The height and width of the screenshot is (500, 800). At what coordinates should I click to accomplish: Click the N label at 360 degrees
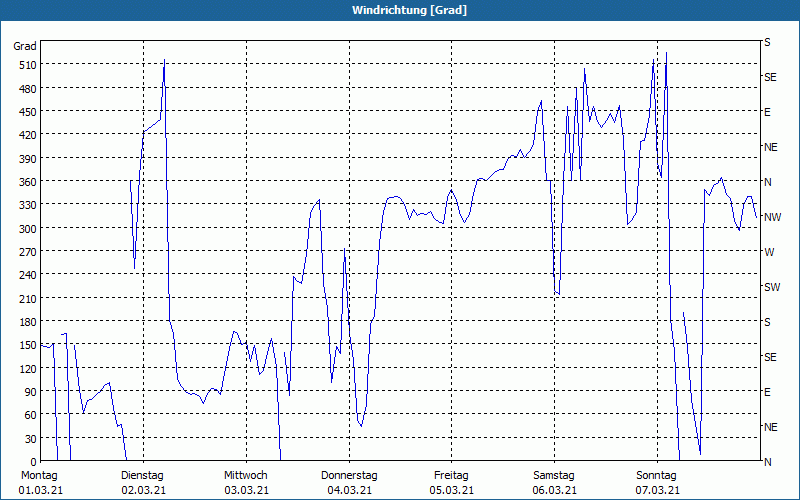767,182
